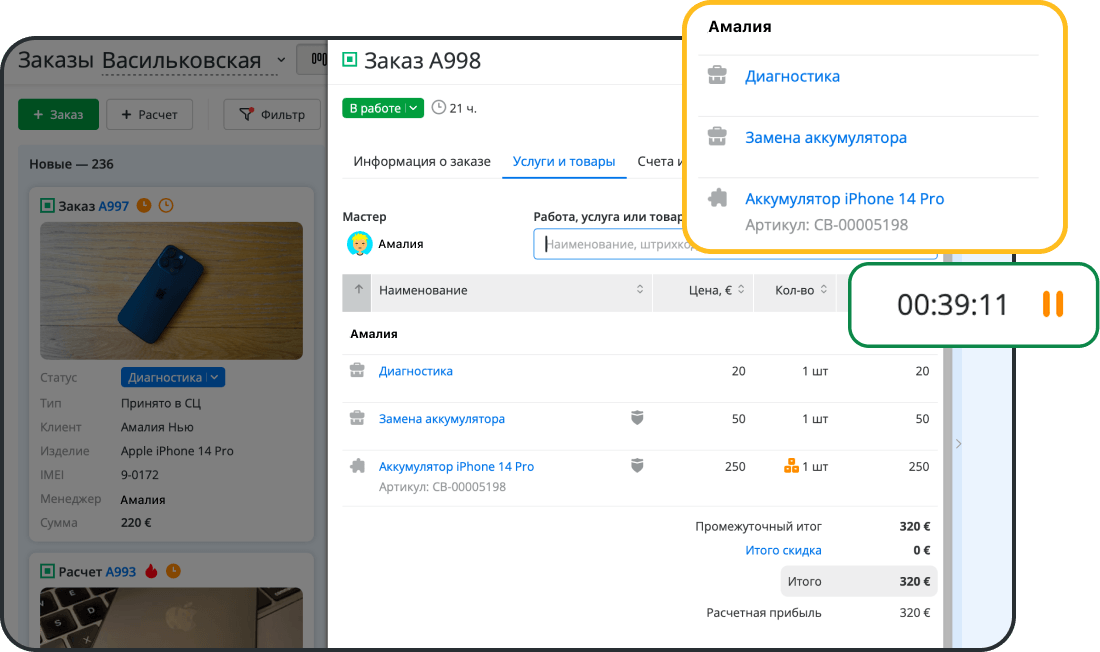Click the green + Заказ button
1100x652 pixels.
[58, 115]
